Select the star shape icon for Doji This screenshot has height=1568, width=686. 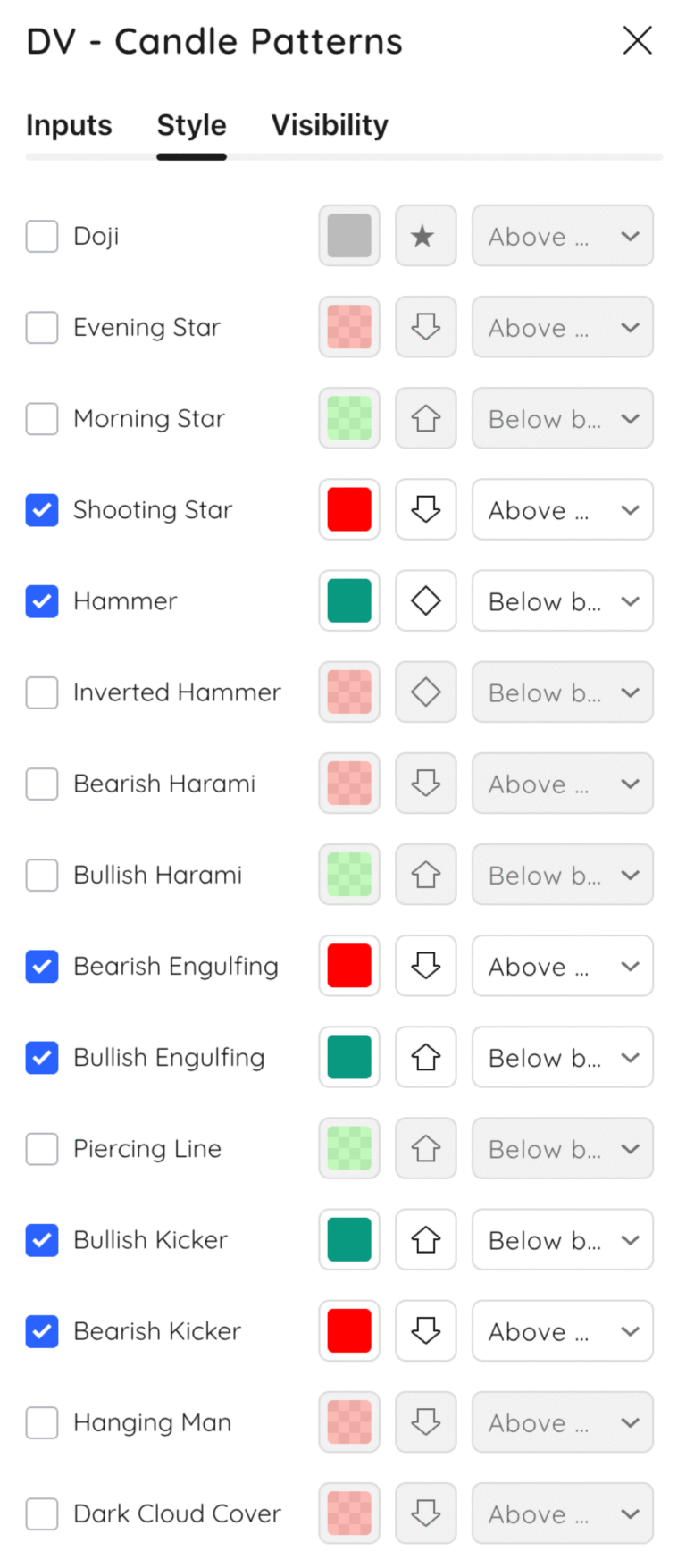tap(426, 236)
